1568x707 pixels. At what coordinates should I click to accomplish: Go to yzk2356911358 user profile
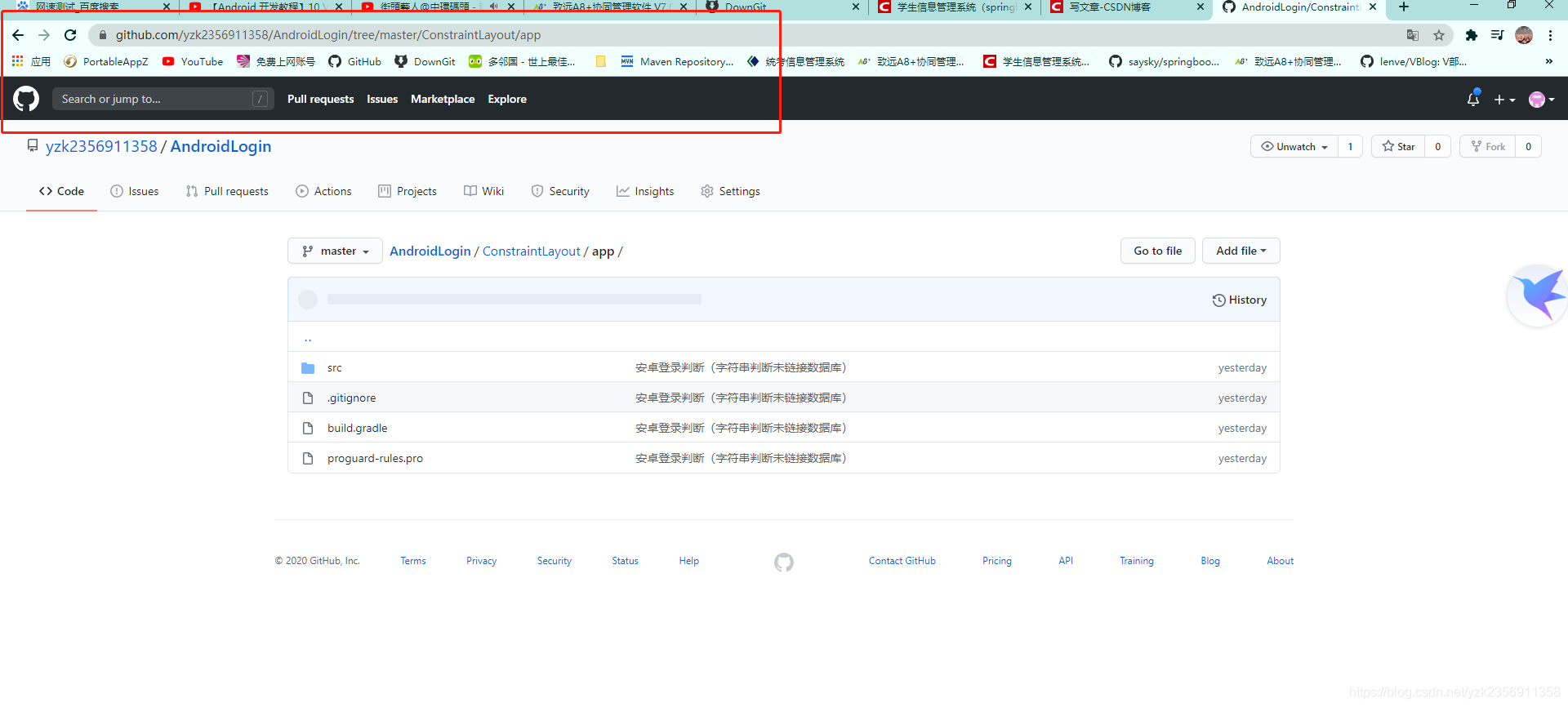pos(101,146)
